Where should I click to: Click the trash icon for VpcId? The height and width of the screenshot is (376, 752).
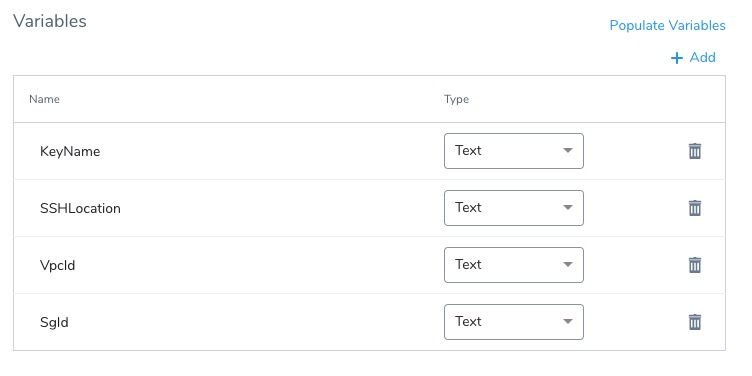tap(694, 265)
